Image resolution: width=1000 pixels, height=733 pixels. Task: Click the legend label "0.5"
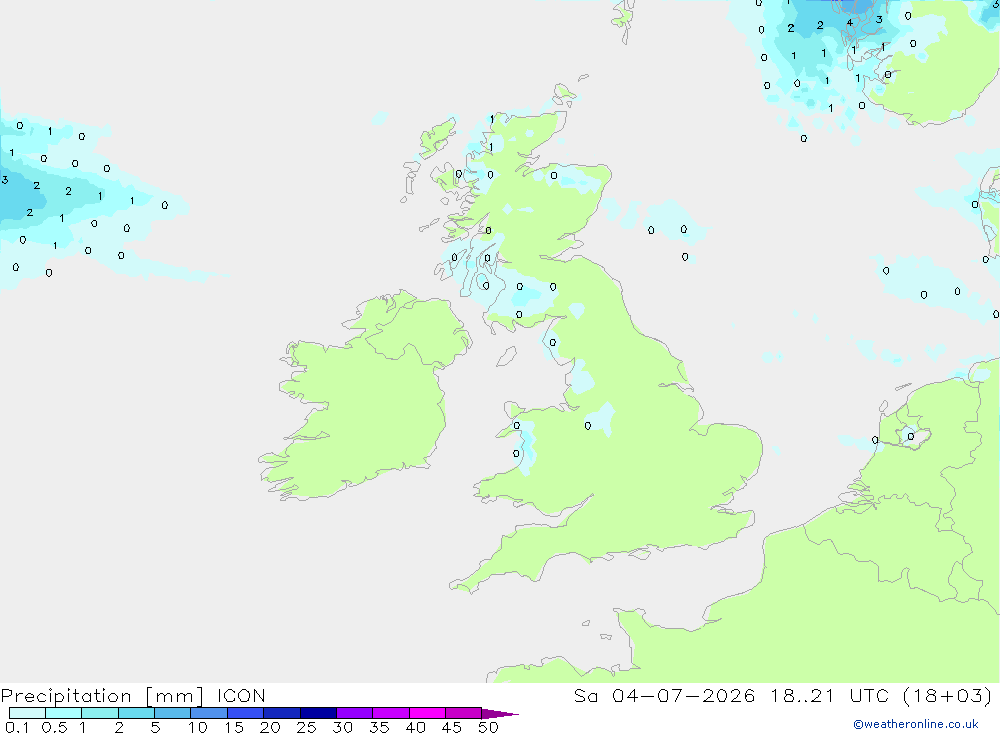pyautogui.click(x=55, y=727)
